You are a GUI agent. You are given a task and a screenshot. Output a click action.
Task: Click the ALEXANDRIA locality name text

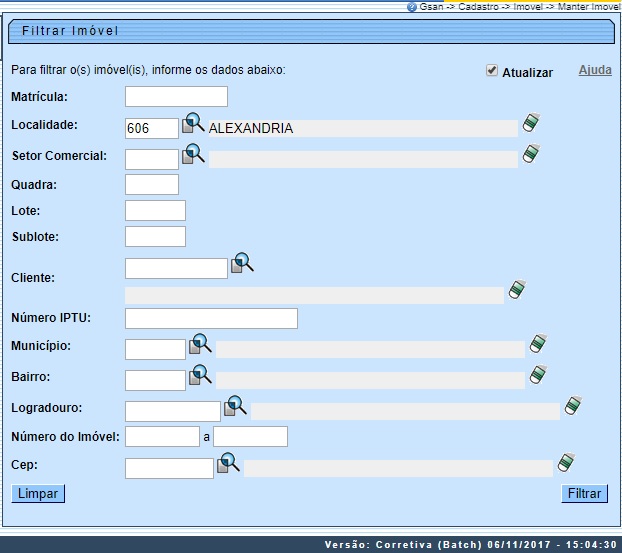coord(251,128)
